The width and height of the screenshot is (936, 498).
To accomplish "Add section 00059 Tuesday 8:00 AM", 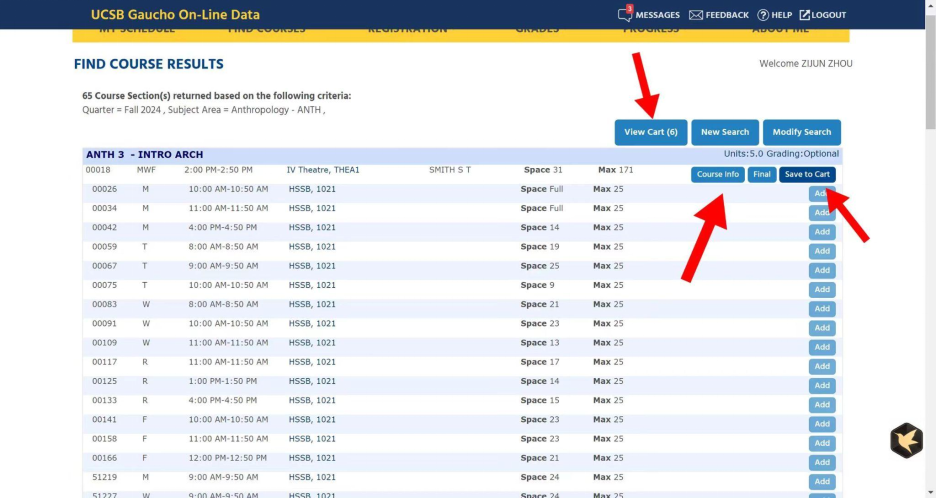I will [x=822, y=251].
